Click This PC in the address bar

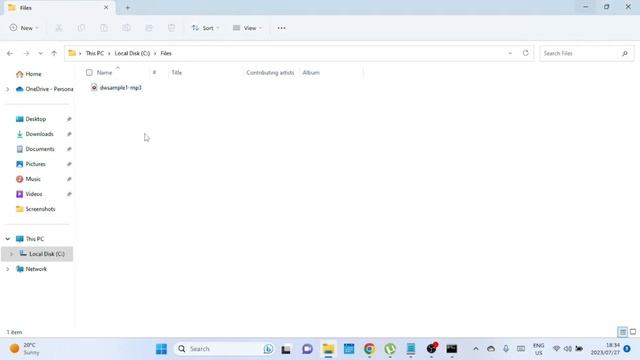click(x=95, y=53)
